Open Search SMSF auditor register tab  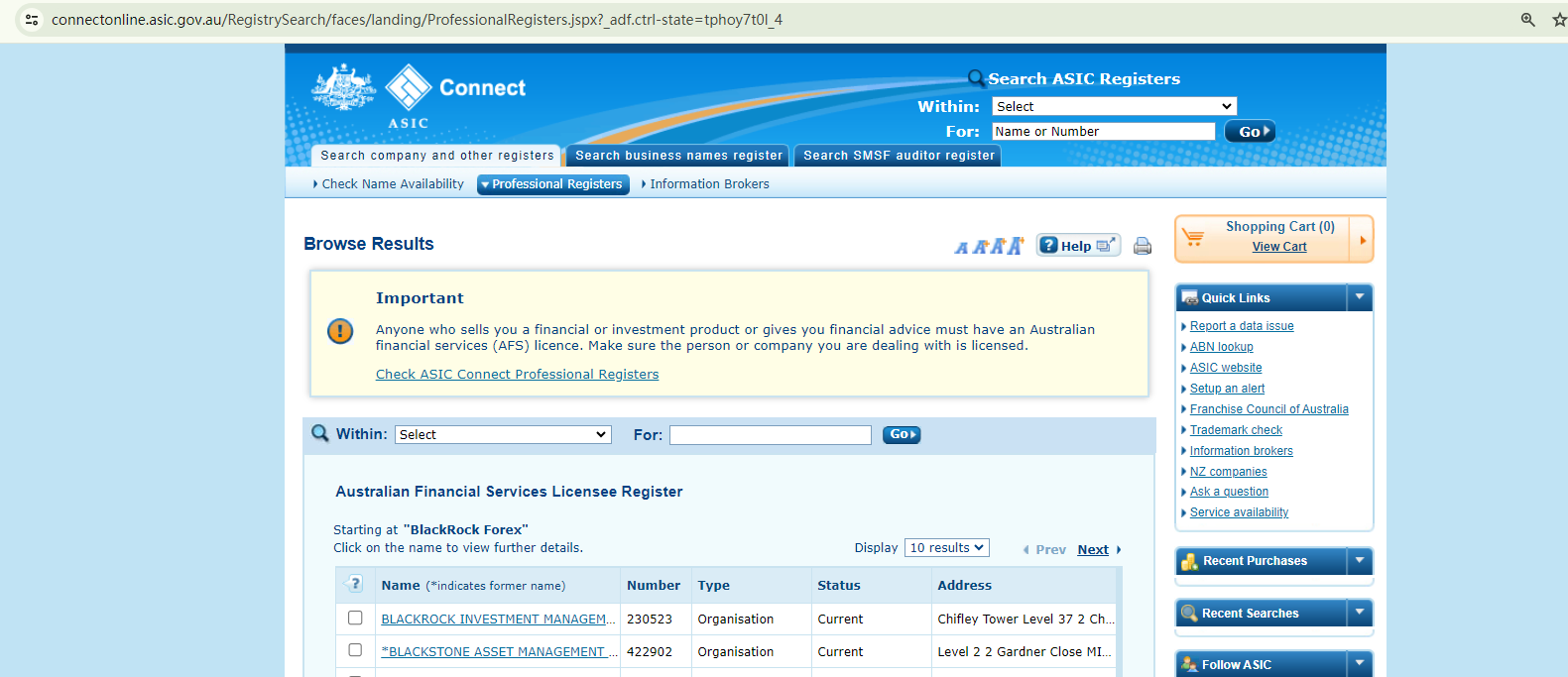[899, 156]
